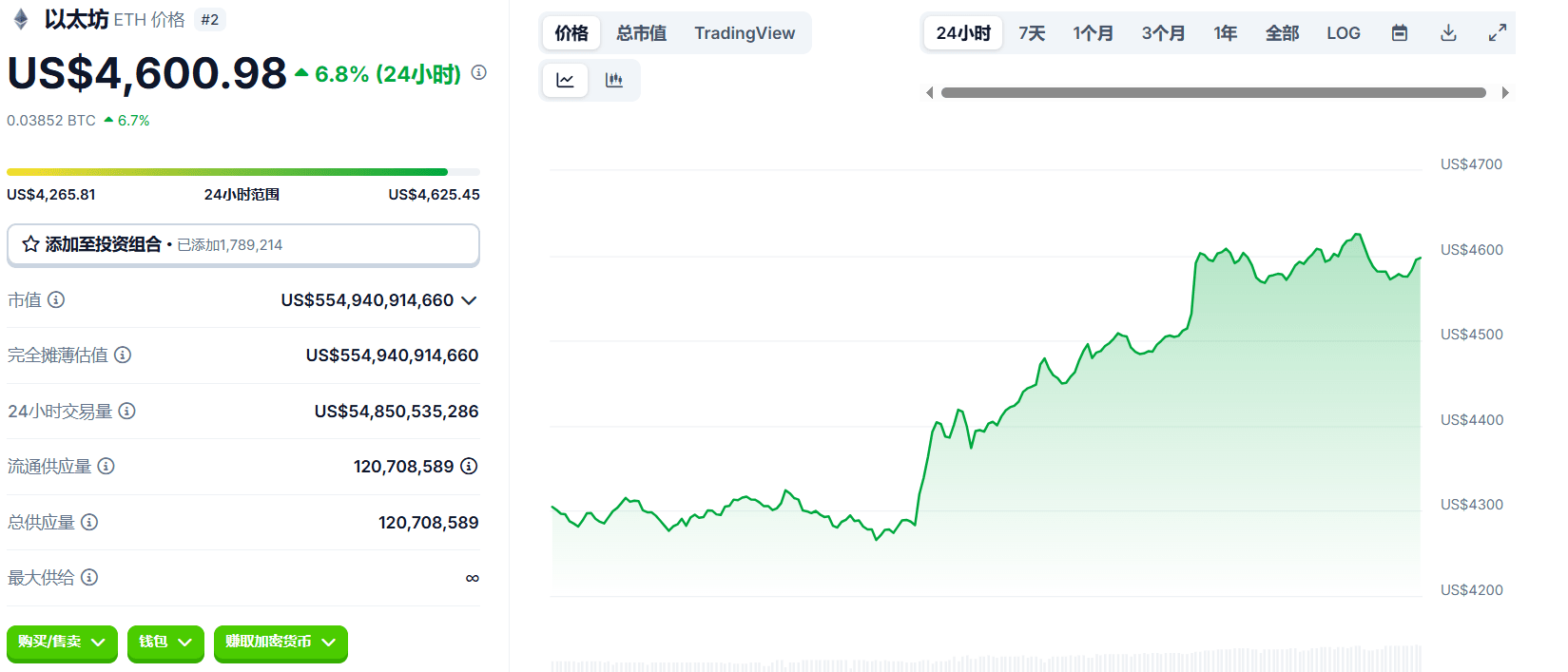Click the 添加至投资组合 button
1568x672 pixels.
coord(243,245)
